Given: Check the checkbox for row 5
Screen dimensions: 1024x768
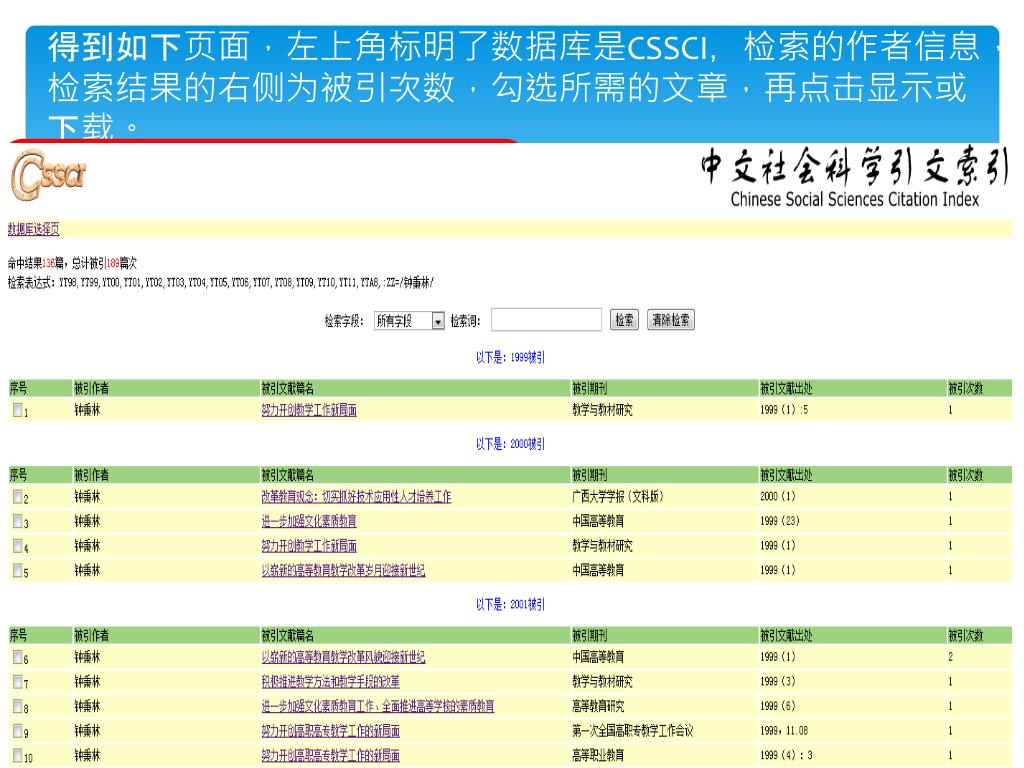Looking at the screenshot, I should (18, 570).
